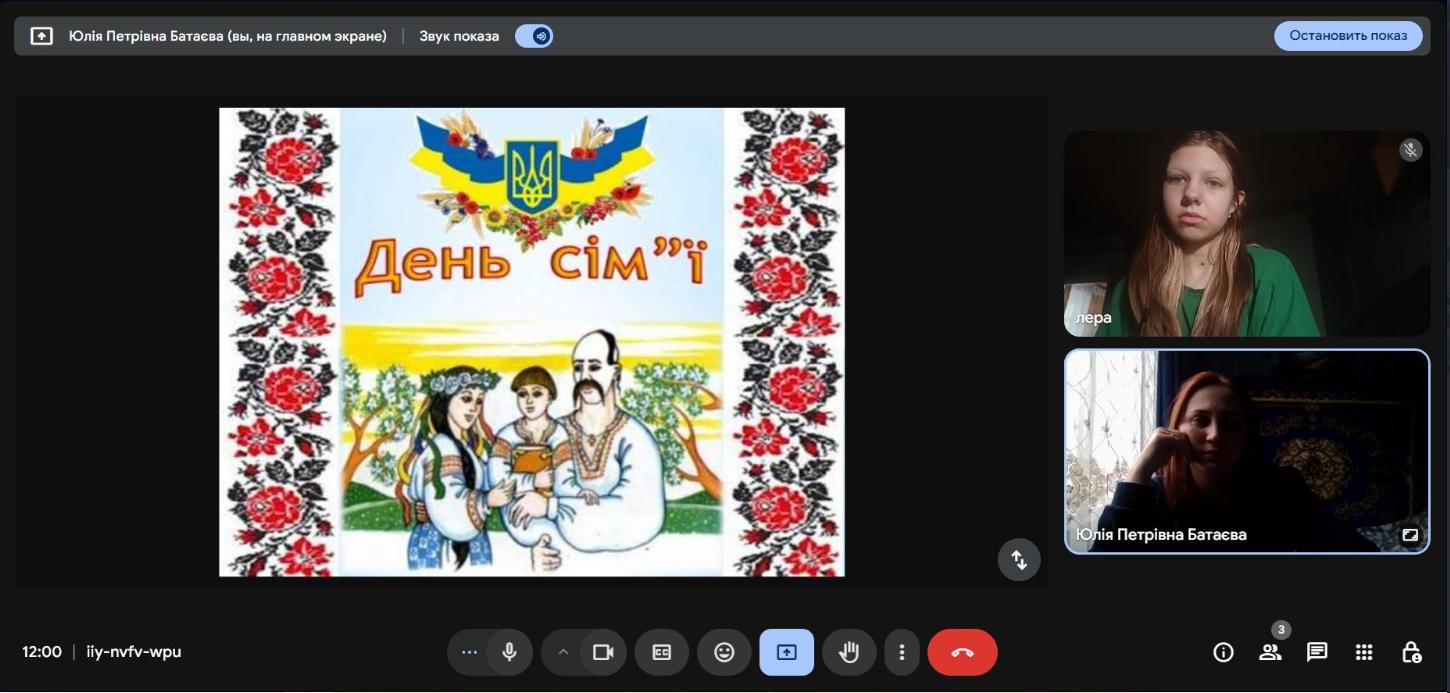Open emoji reactions panel
The width and height of the screenshot is (1450, 693).
click(x=724, y=652)
